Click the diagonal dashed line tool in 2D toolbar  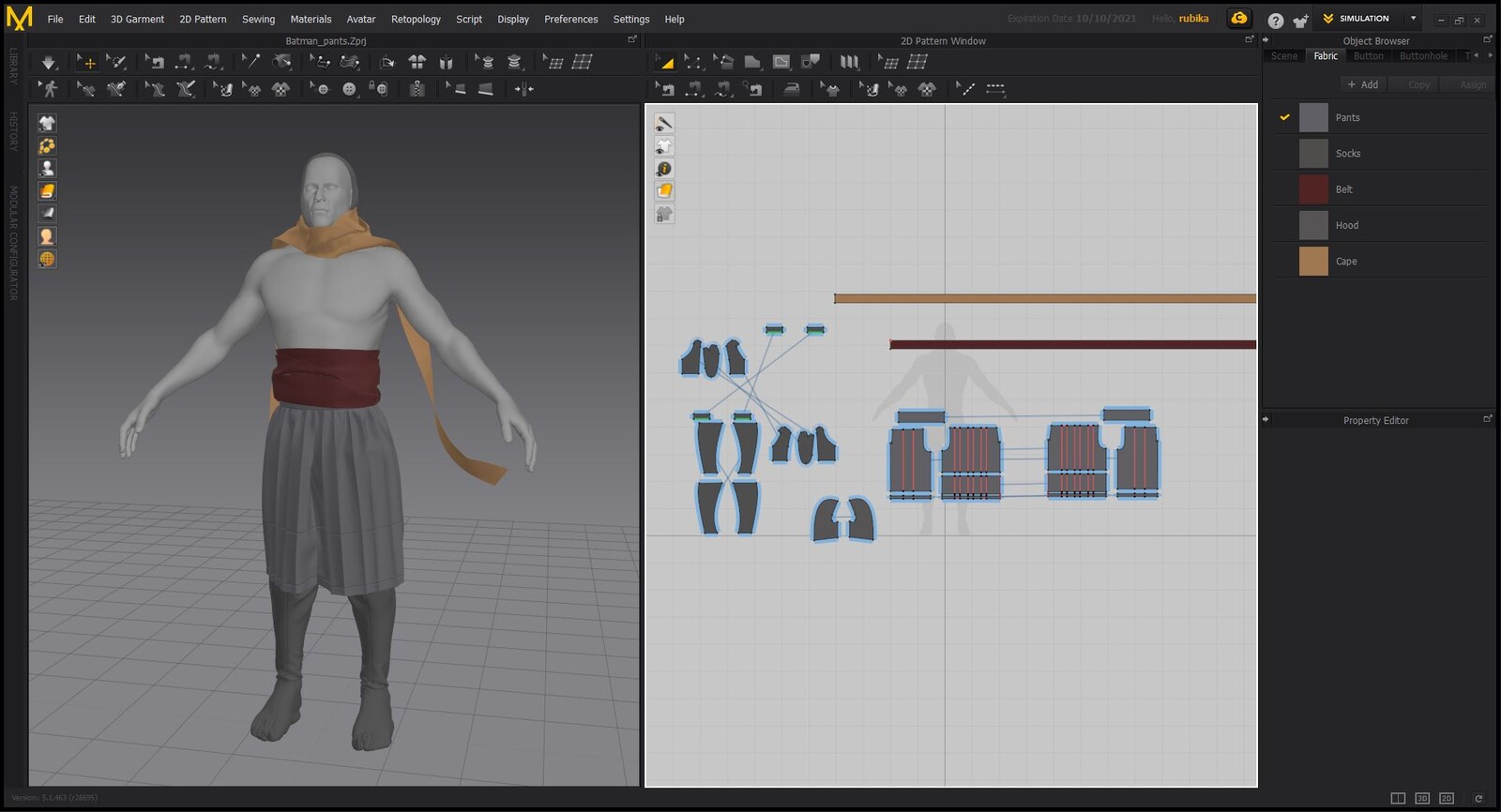965,89
